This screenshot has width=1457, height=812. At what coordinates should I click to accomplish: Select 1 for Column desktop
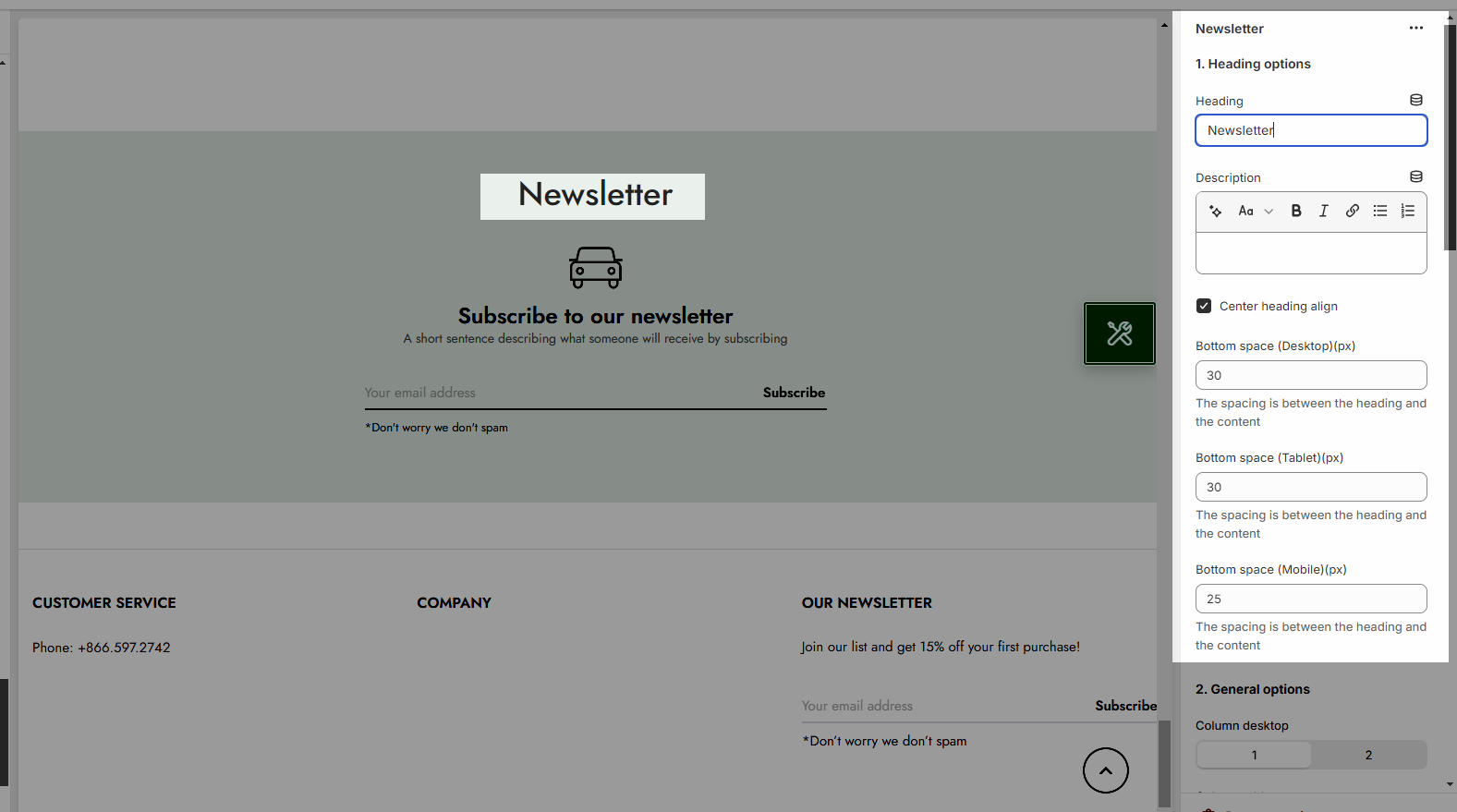pyautogui.click(x=1254, y=755)
